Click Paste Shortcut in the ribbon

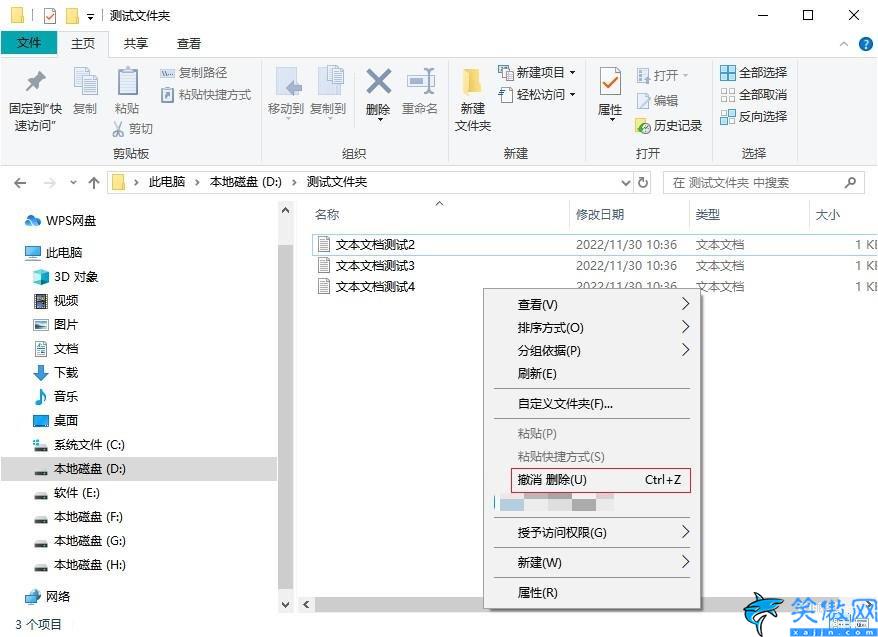coord(206,95)
